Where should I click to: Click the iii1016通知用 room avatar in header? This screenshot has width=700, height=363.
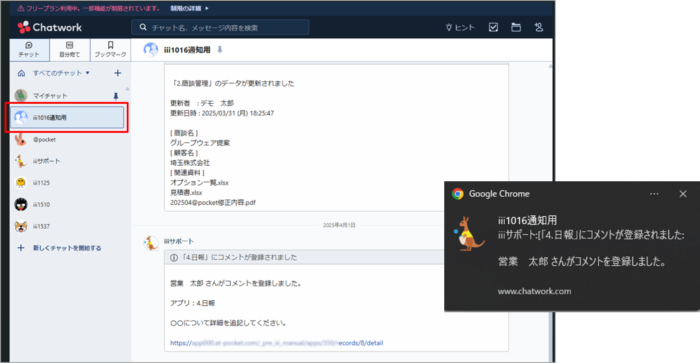(x=151, y=50)
